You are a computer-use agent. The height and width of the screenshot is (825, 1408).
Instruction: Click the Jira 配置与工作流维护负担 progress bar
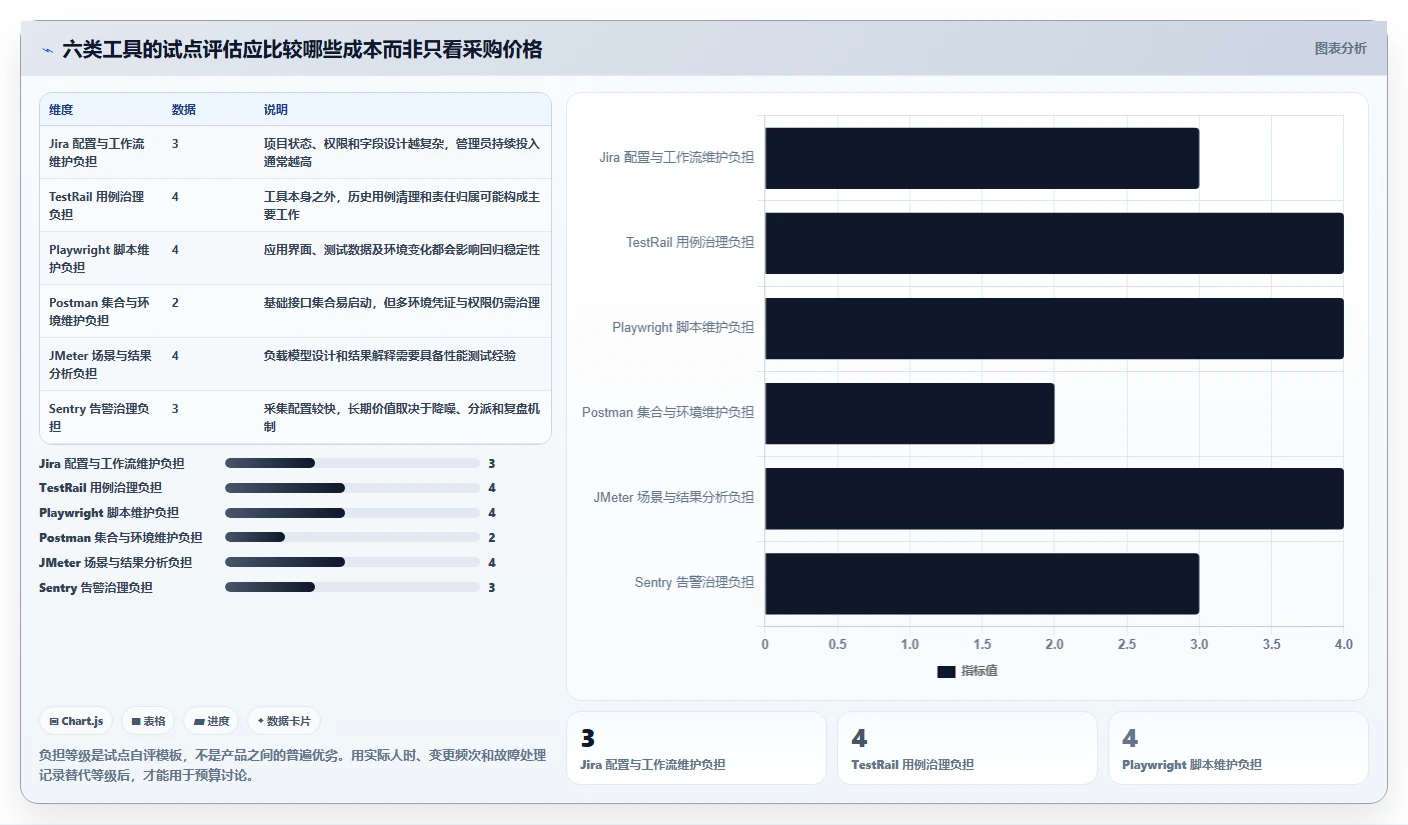(x=352, y=463)
